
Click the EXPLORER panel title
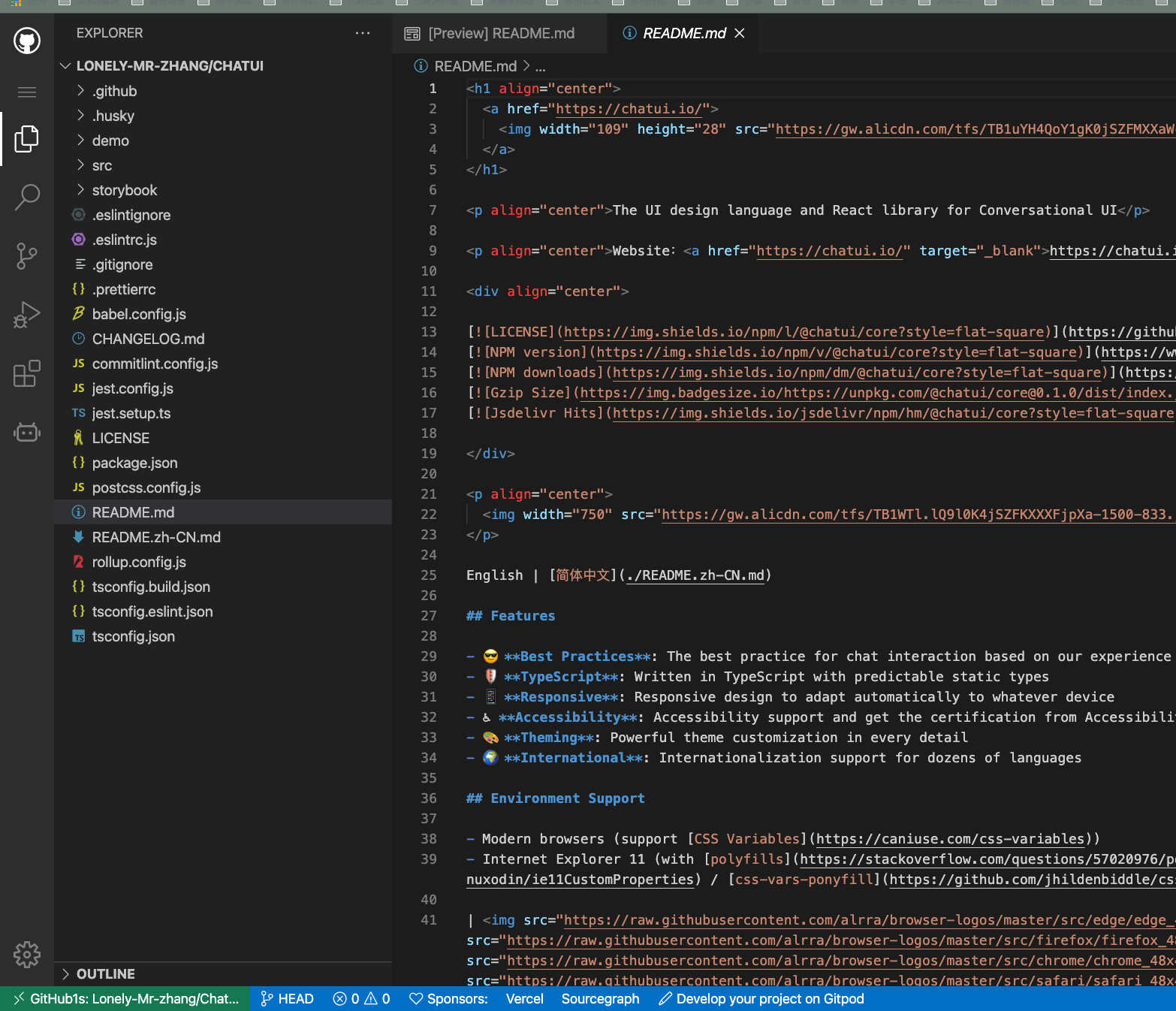click(110, 33)
